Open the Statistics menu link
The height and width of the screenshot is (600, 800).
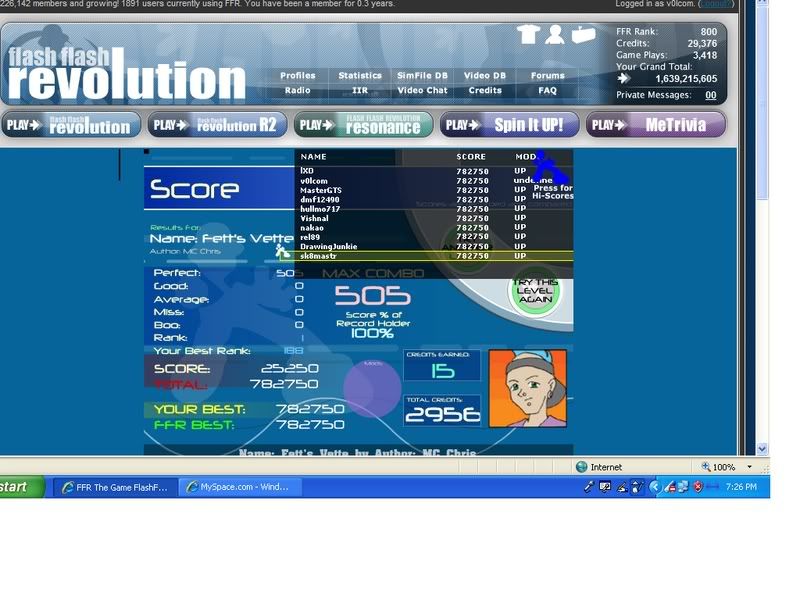(x=360, y=76)
